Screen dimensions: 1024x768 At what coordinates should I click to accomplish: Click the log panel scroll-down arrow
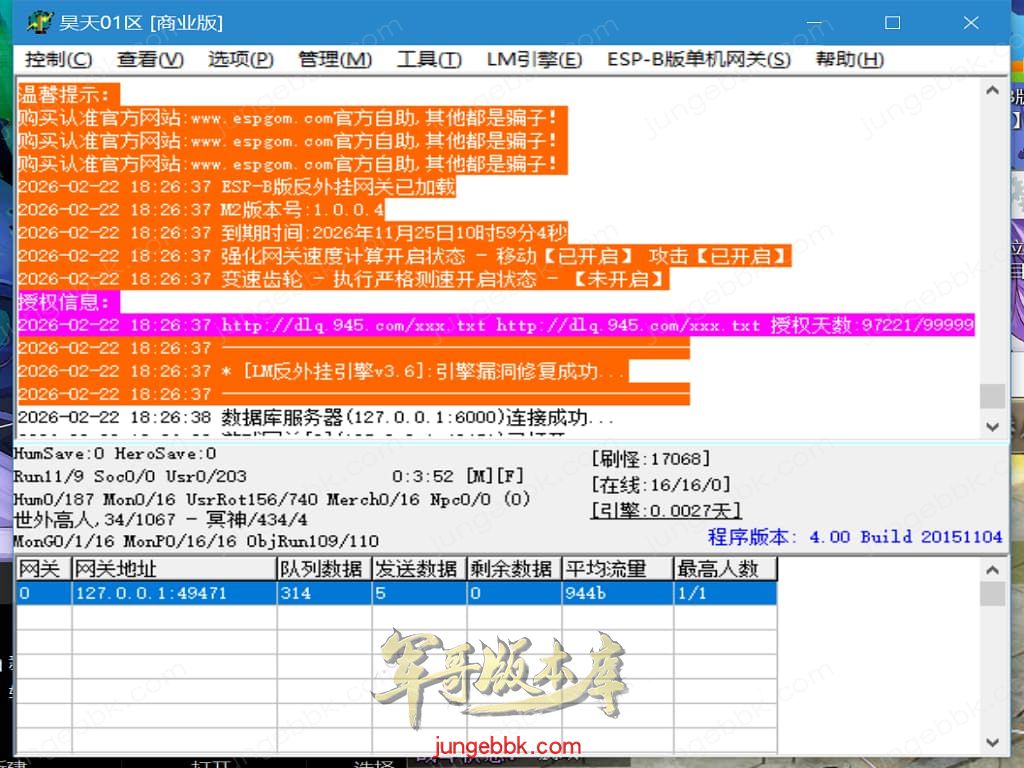992,427
